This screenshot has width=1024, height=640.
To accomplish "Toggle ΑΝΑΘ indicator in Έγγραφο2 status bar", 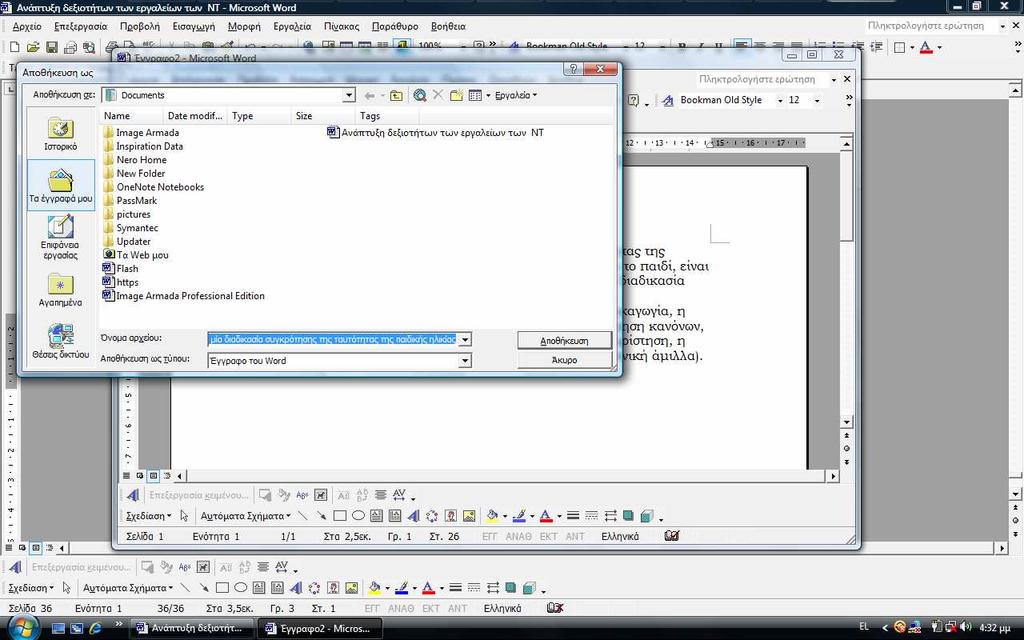I will point(519,536).
